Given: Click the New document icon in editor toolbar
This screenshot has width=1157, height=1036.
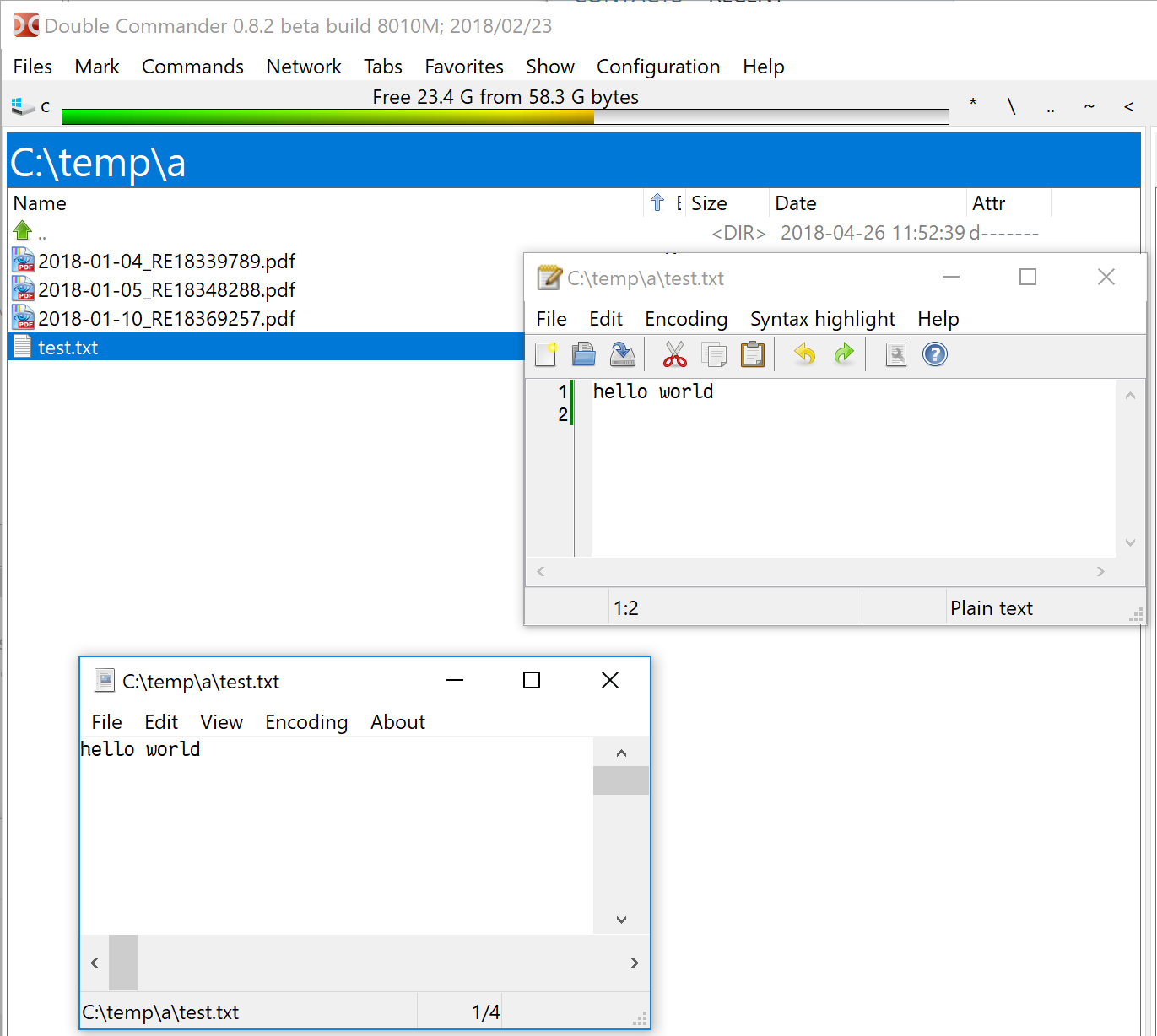Looking at the screenshot, I should [x=546, y=354].
